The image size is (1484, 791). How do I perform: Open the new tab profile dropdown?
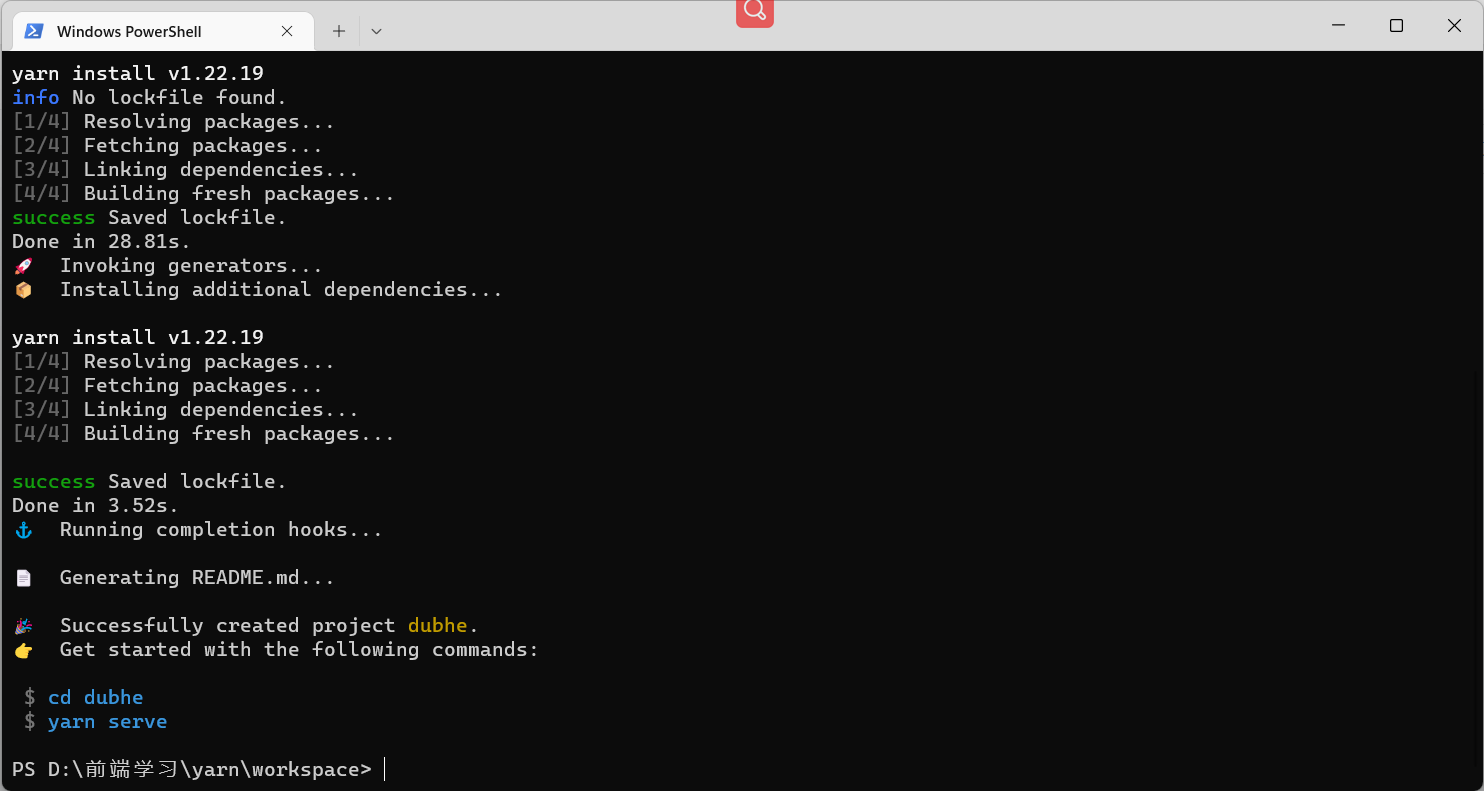click(x=376, y=31)
